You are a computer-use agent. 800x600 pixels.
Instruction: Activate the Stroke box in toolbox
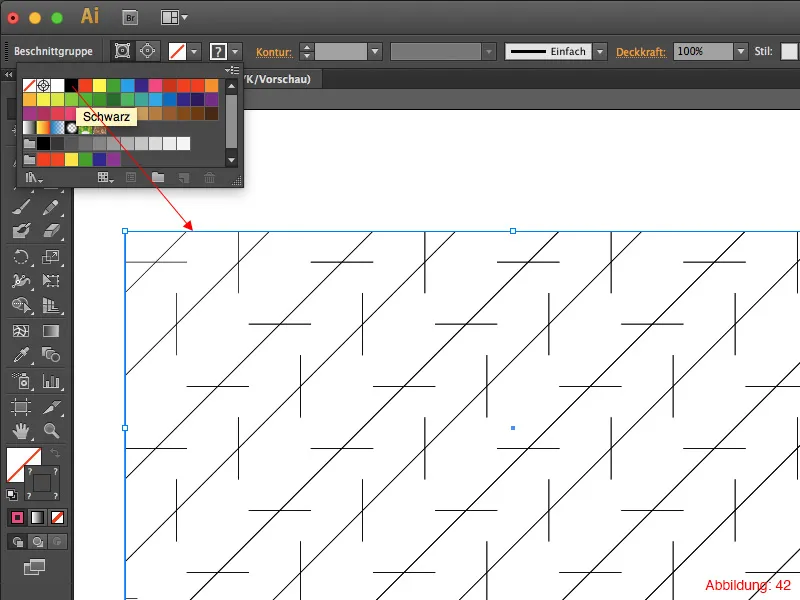click(x=42, y=483)
